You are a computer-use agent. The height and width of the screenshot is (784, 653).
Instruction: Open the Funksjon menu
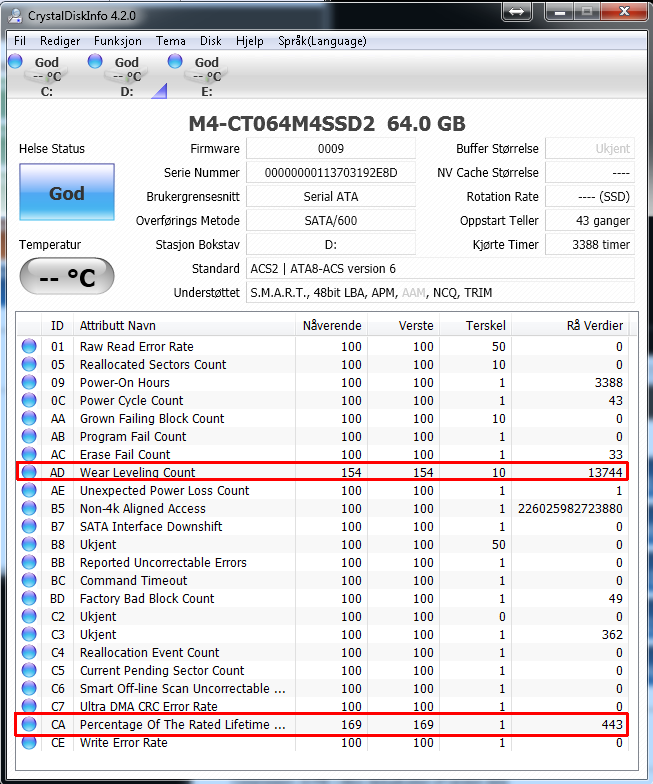click(118, 41)
